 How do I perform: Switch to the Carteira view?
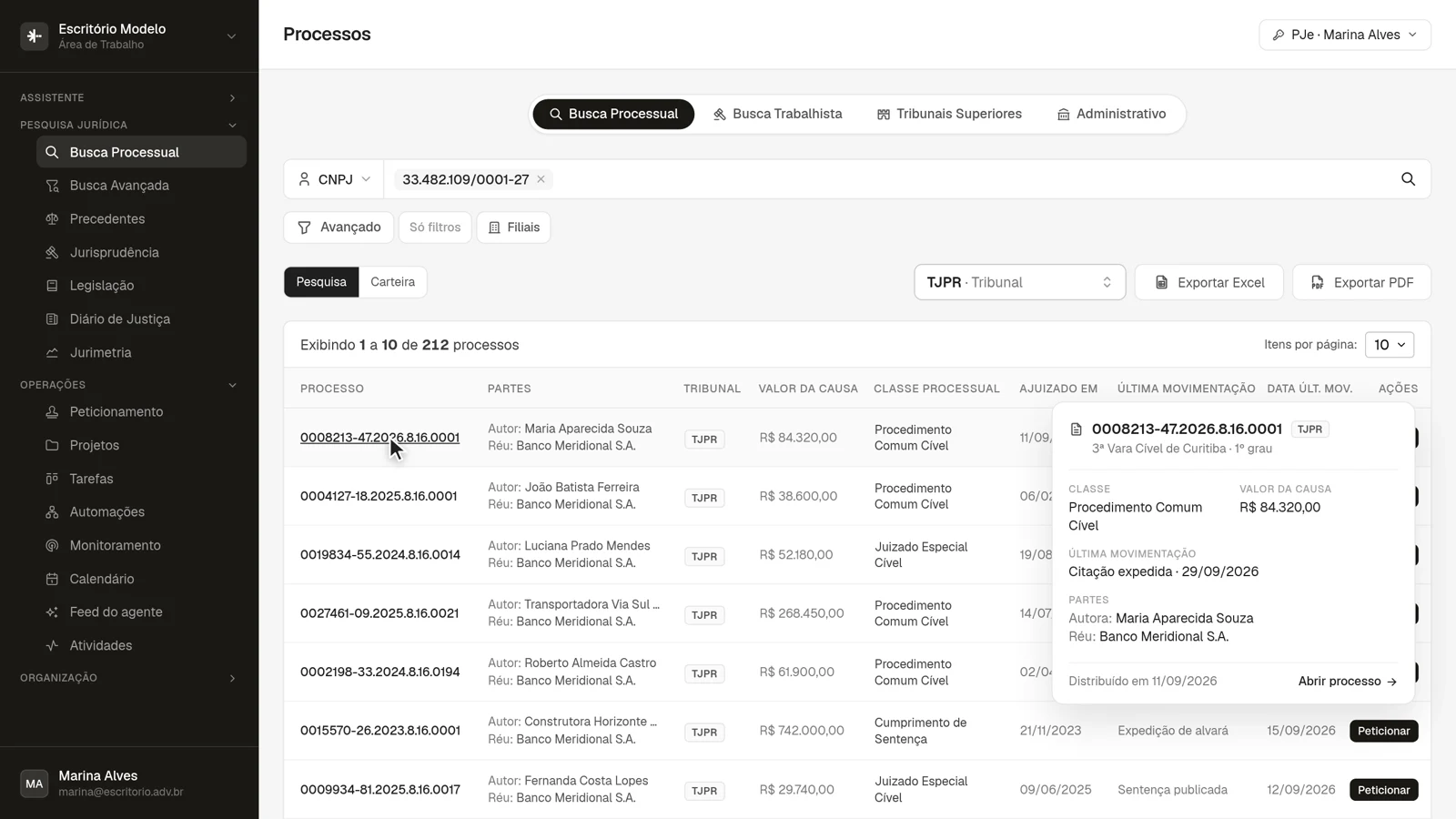coord(392,282)
